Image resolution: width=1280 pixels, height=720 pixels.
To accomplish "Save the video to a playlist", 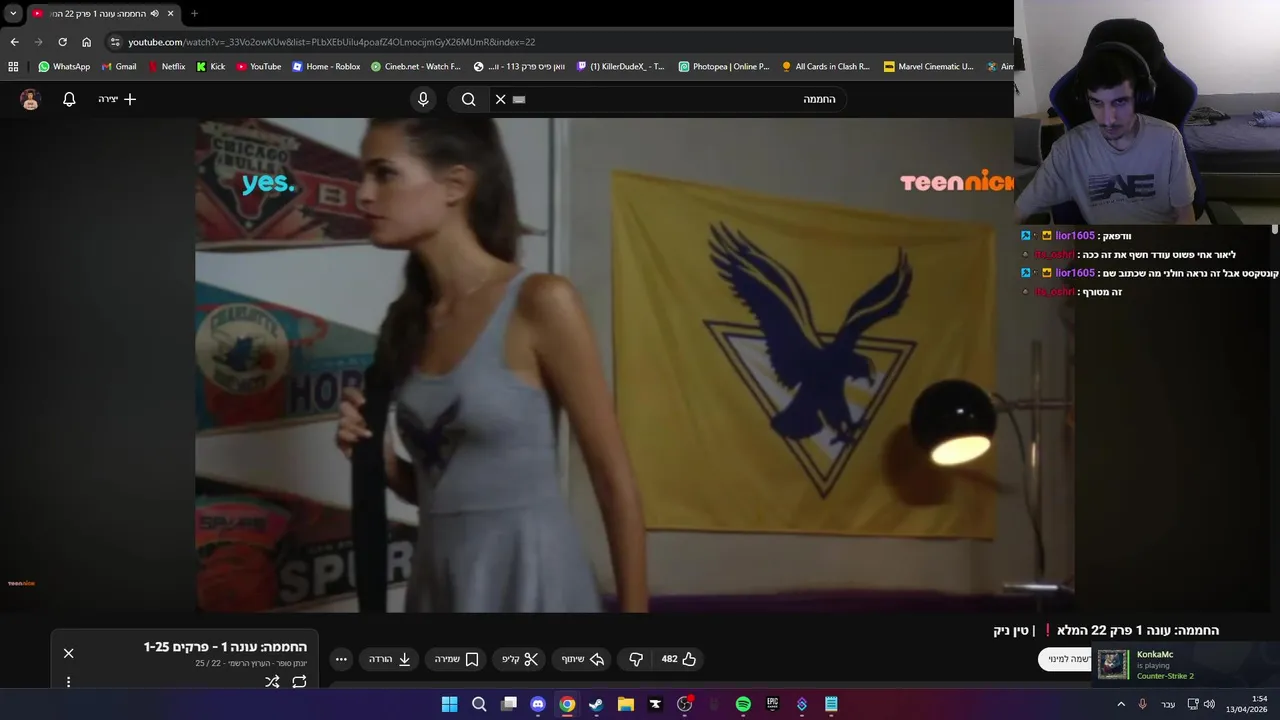I will [x=458, y=659].
